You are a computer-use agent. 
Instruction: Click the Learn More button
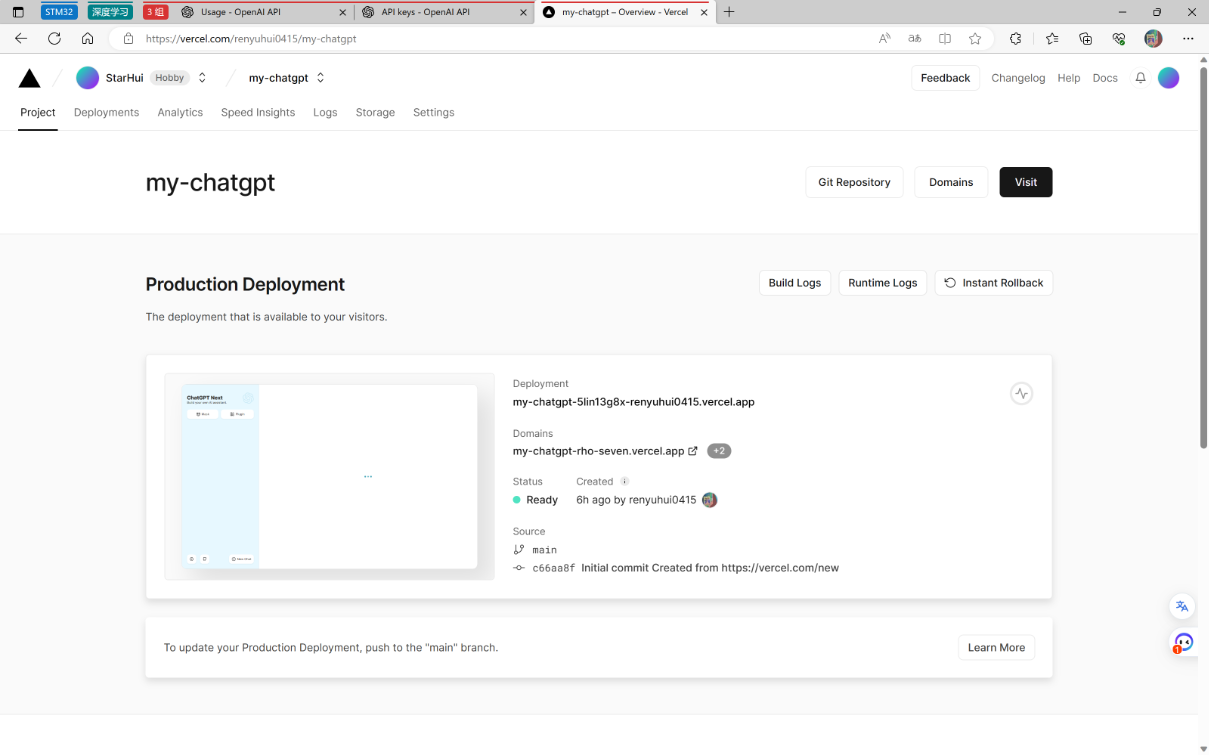click(x=996, y=648)
